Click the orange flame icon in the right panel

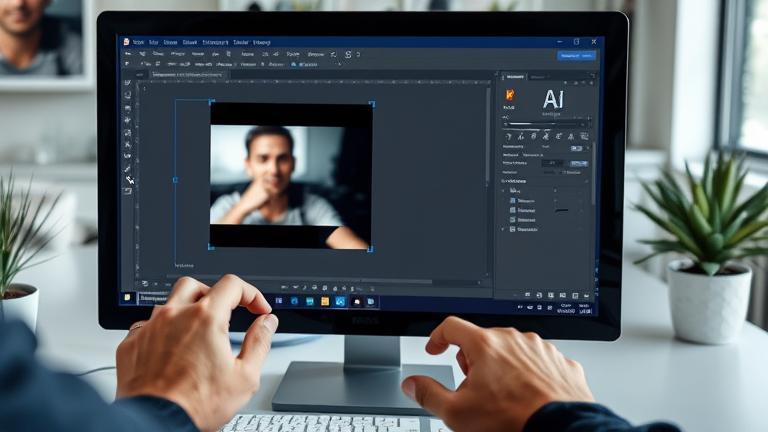point(510,95)
